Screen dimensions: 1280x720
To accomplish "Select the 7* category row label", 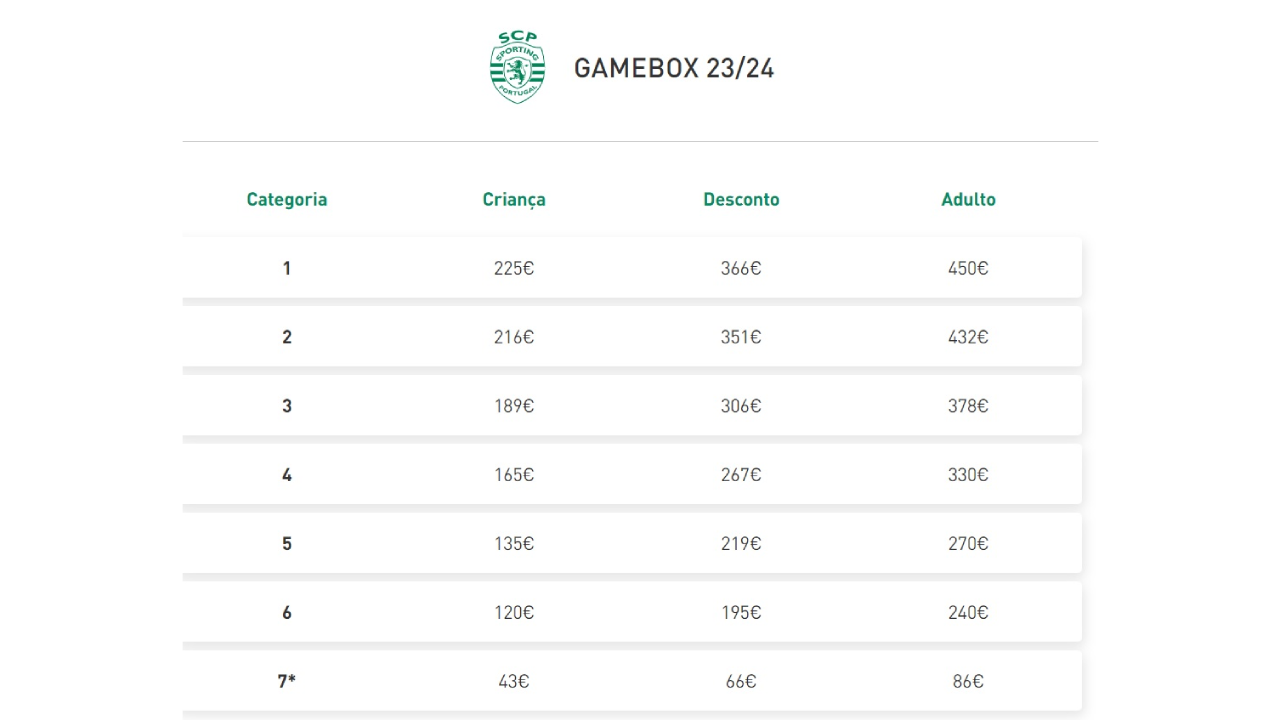I will tap(287, 681).
